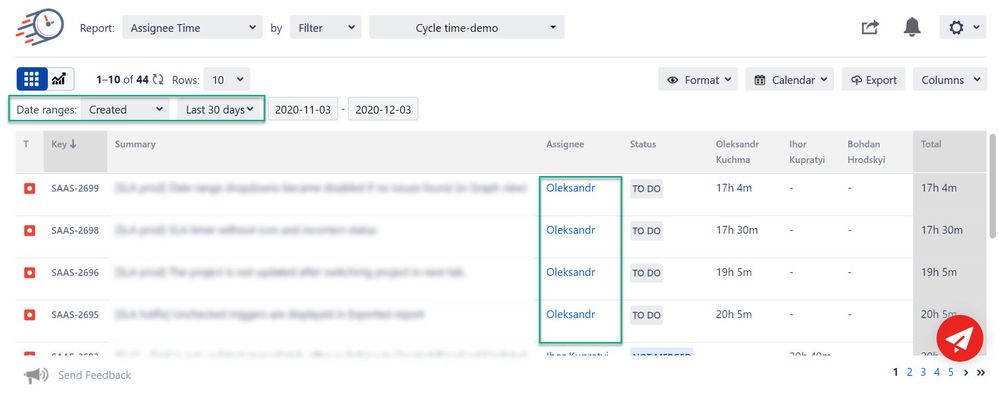Click the Oleksandr Kuchma column header
Screen dimensions: 999x404
(x=737, y=152)
